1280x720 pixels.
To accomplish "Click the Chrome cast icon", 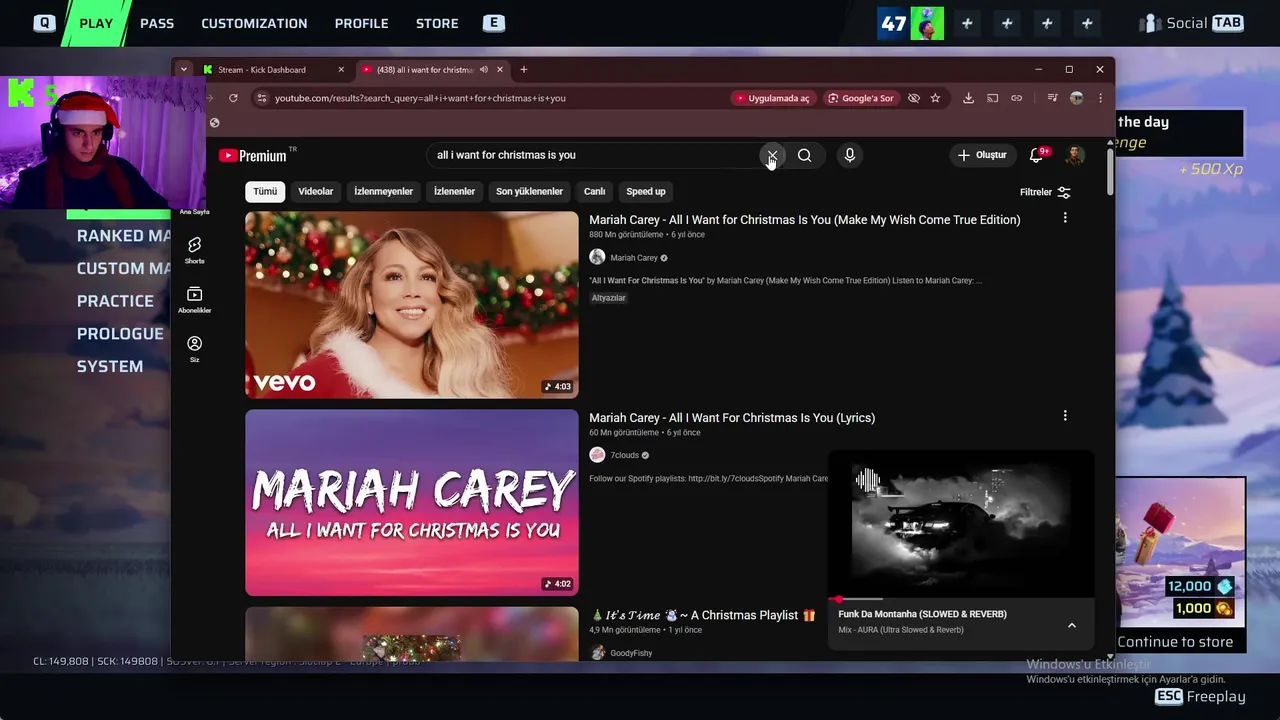I will click(x=992, y=98).
